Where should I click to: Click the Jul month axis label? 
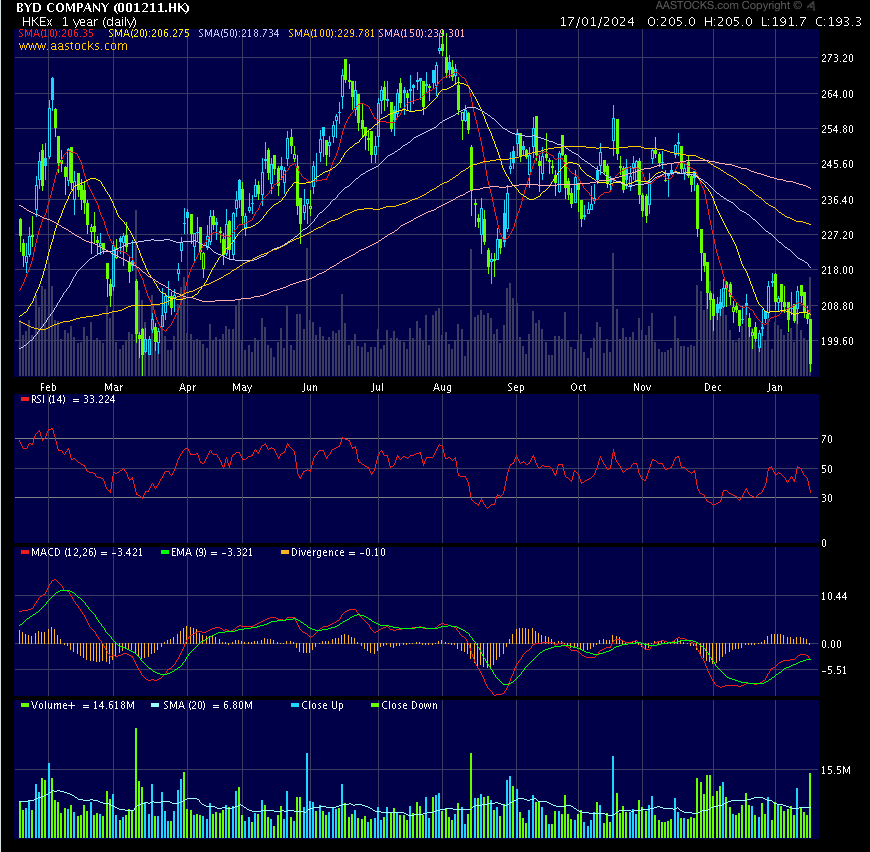coord(377,387)
